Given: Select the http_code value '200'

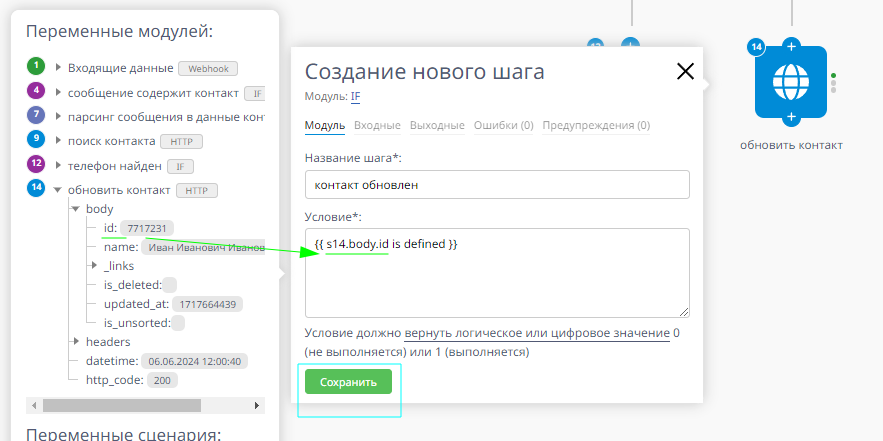Looking at the screenshot, I should pyautogui.click(x=162, y=380).
